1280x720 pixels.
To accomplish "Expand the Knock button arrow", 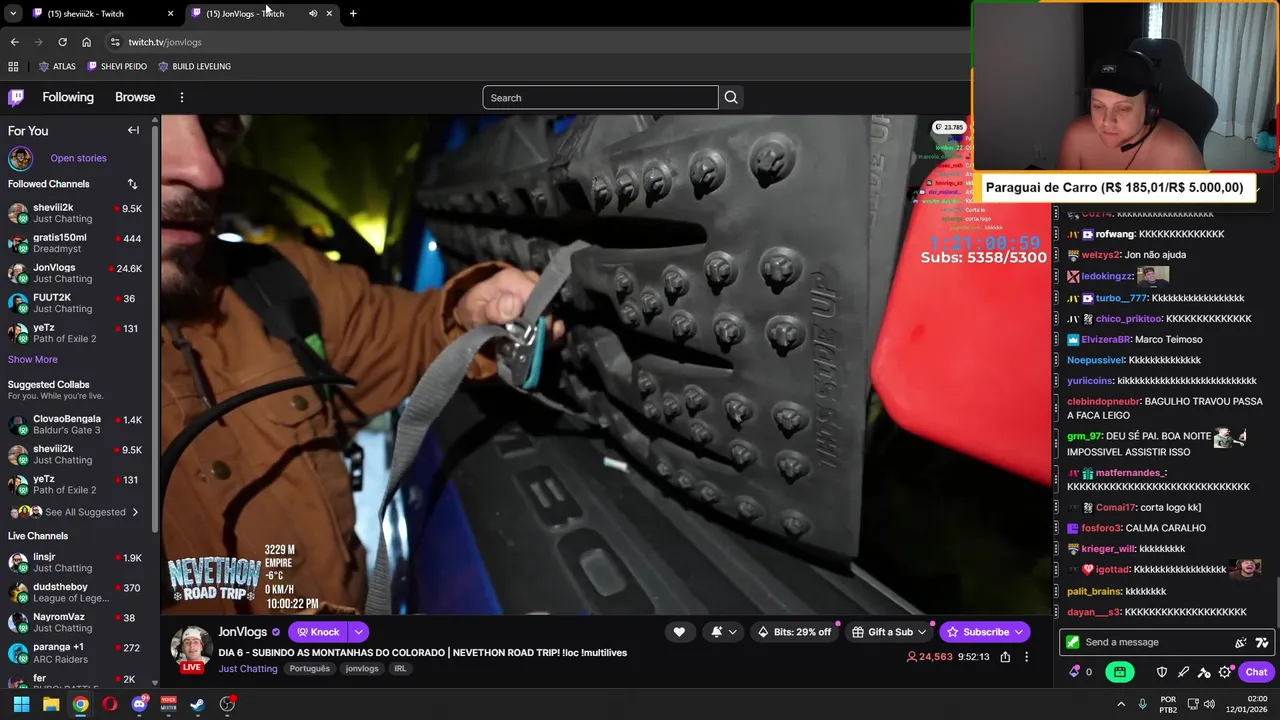I will click(x=358, y=632).
